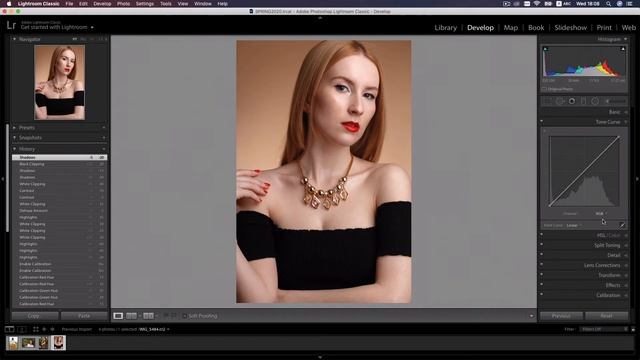Select the Spot Removal tool

tap(560, 101)
